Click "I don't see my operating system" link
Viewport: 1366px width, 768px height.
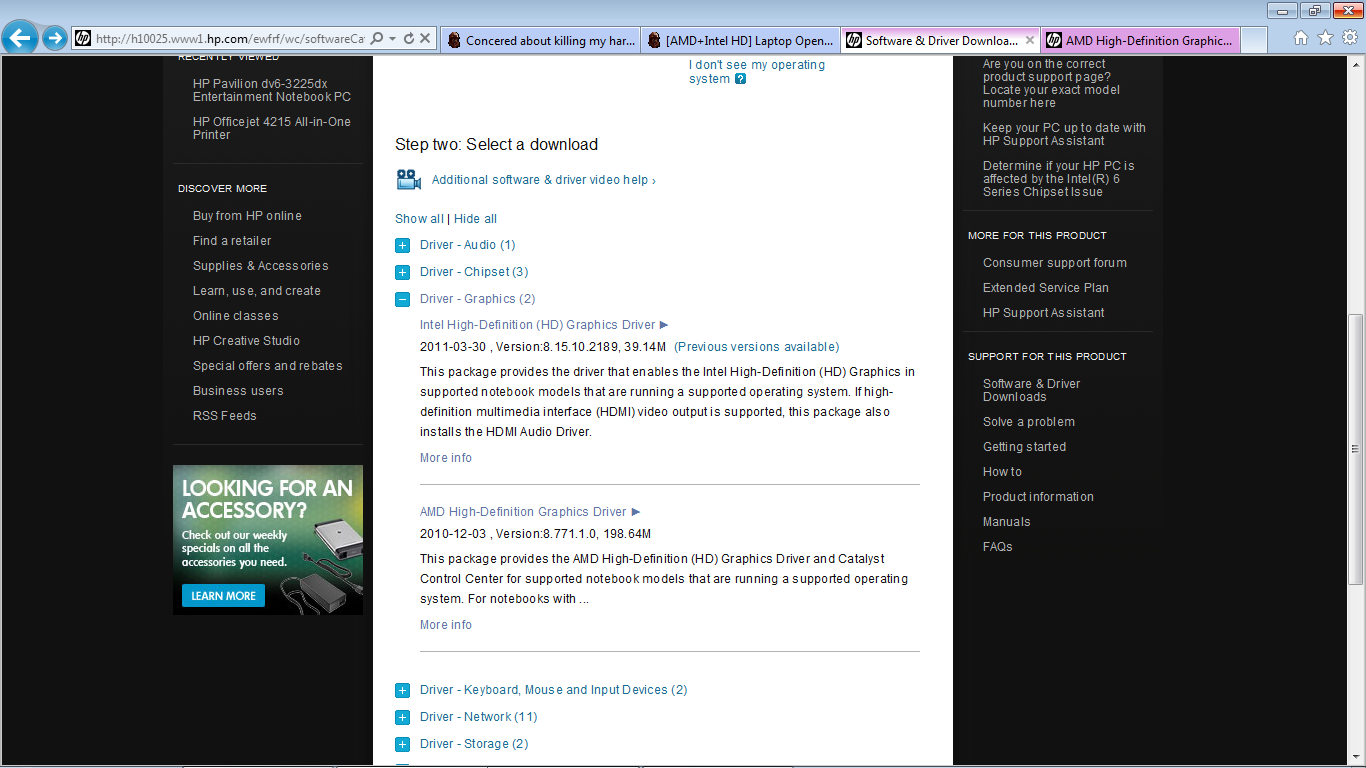(757, 72)
